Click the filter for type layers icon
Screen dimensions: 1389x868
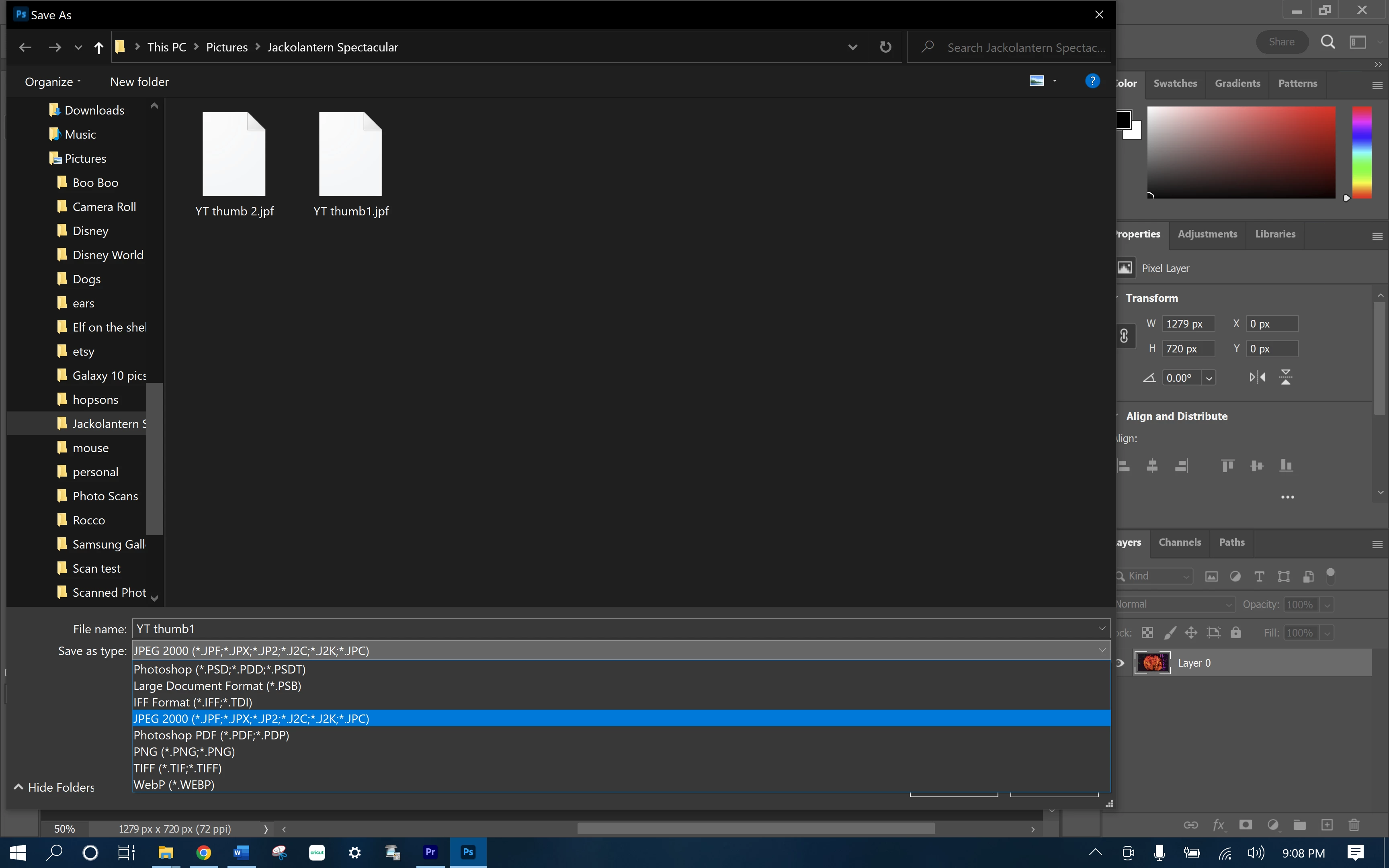[1259, 576]
